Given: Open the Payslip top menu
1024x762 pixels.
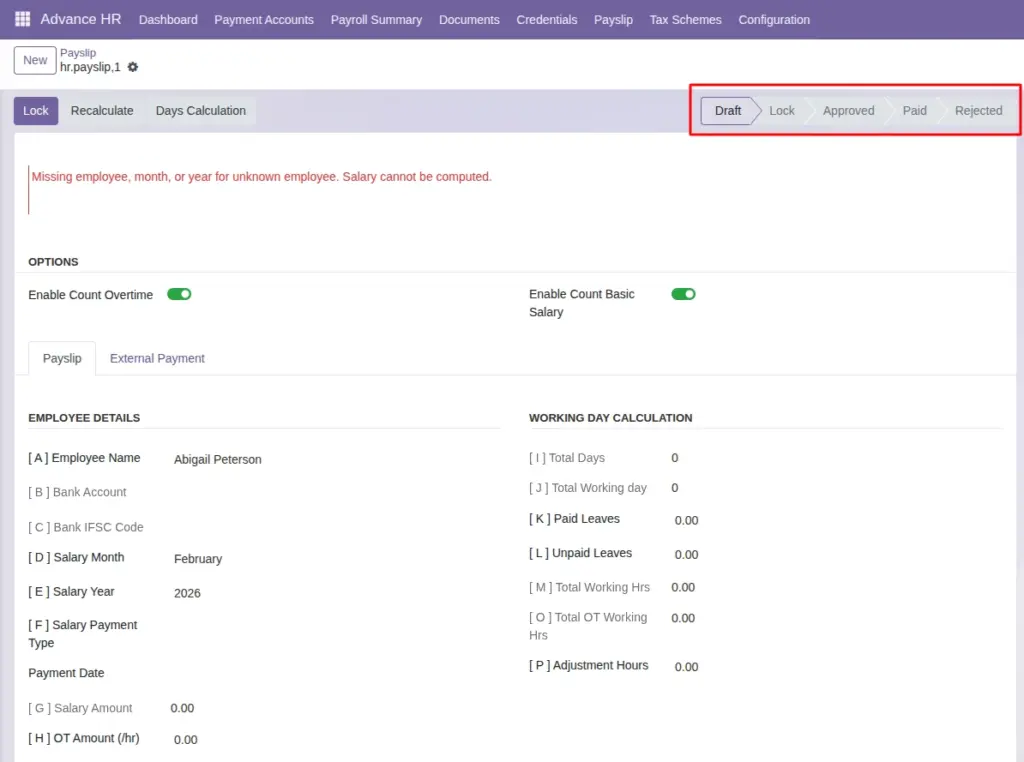Looking at the screenshot, I should point(613,20).
